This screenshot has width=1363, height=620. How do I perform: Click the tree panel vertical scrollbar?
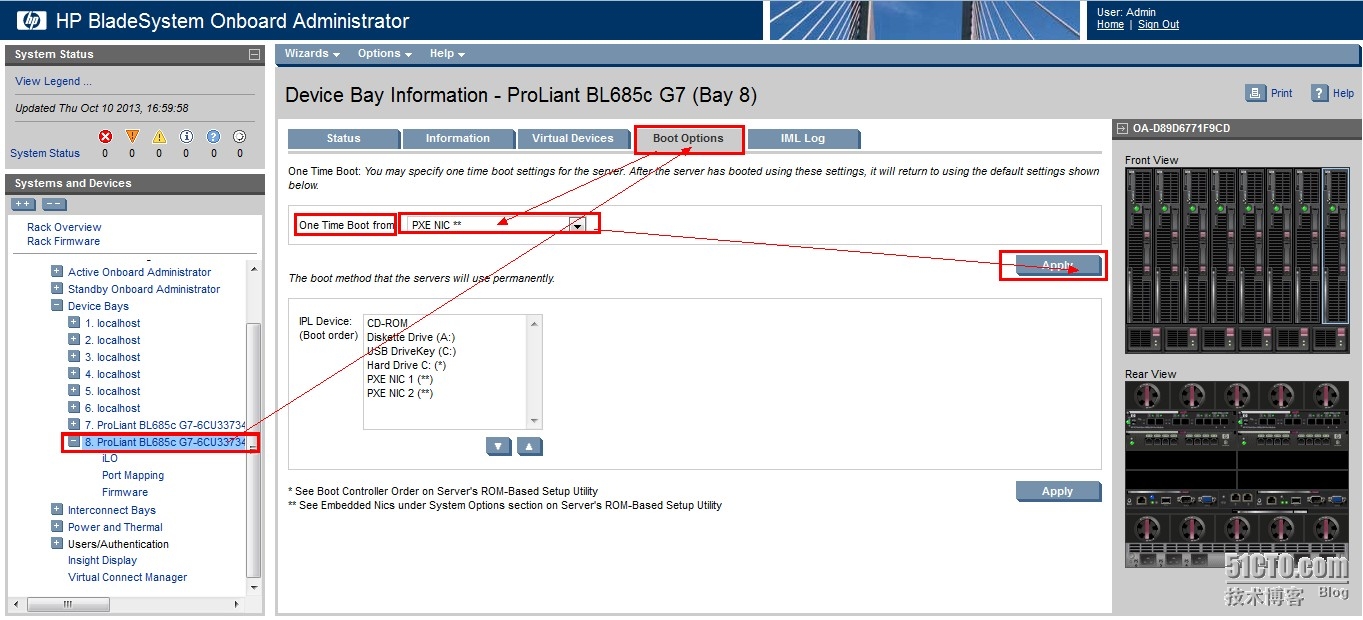click(254, 427)
